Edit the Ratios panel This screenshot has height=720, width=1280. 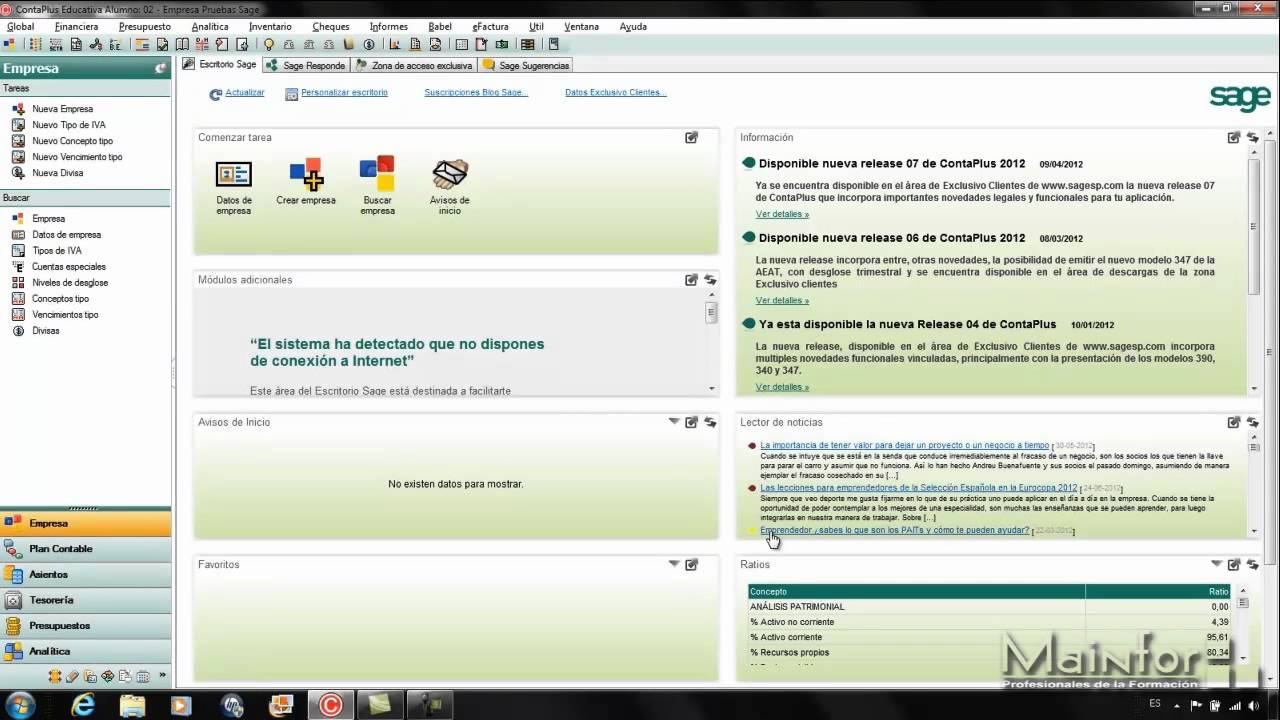1234,565
